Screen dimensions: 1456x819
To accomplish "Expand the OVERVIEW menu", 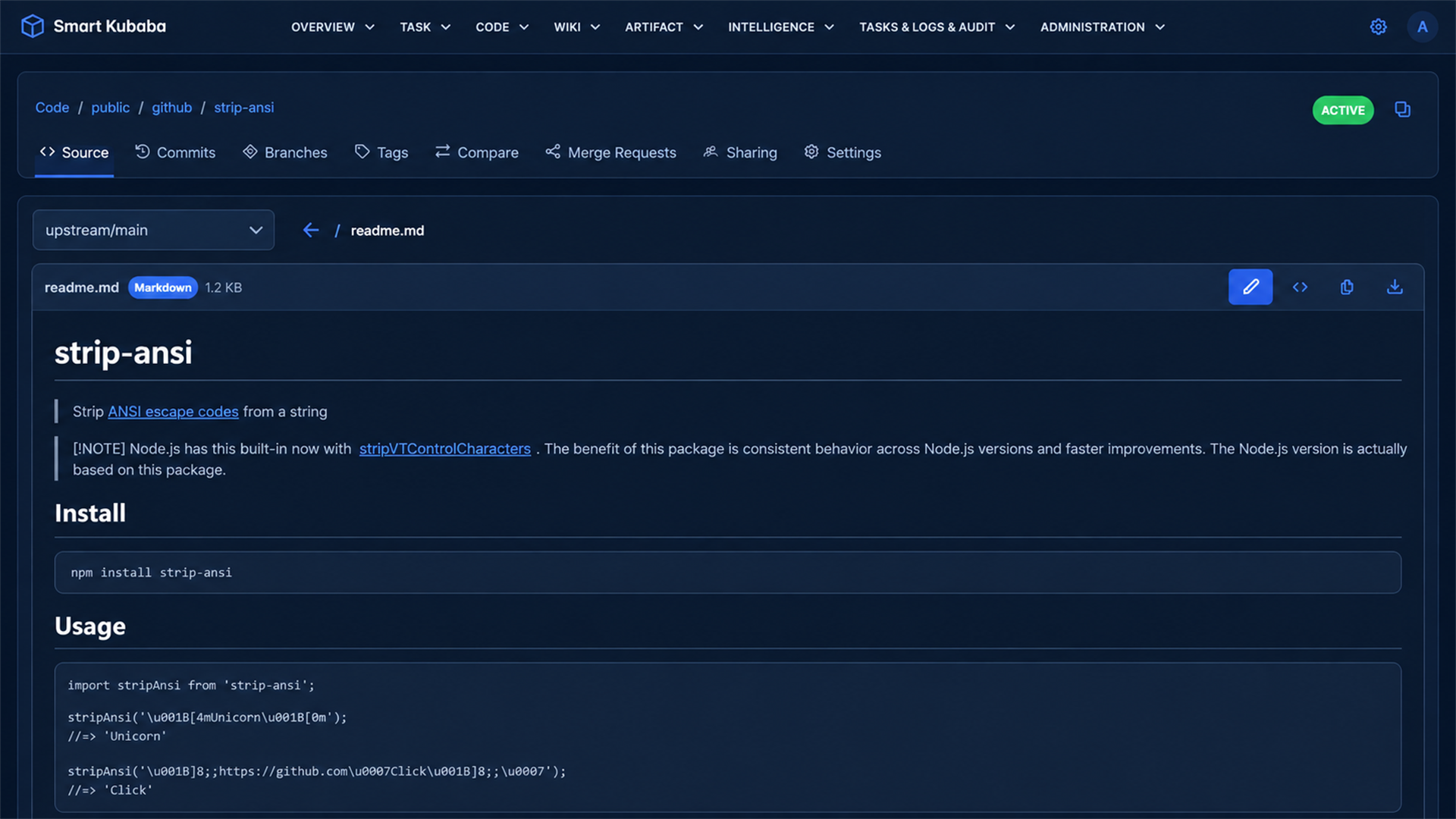I will [x=333, y=27].
